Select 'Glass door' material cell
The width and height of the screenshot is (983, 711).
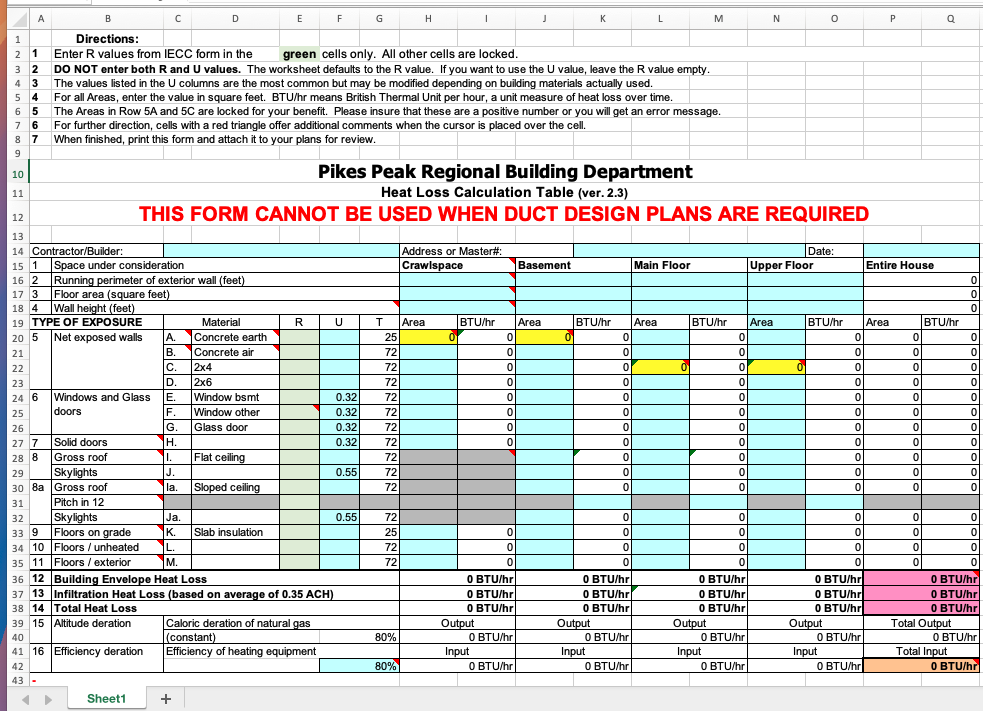(x=235, y=427)
